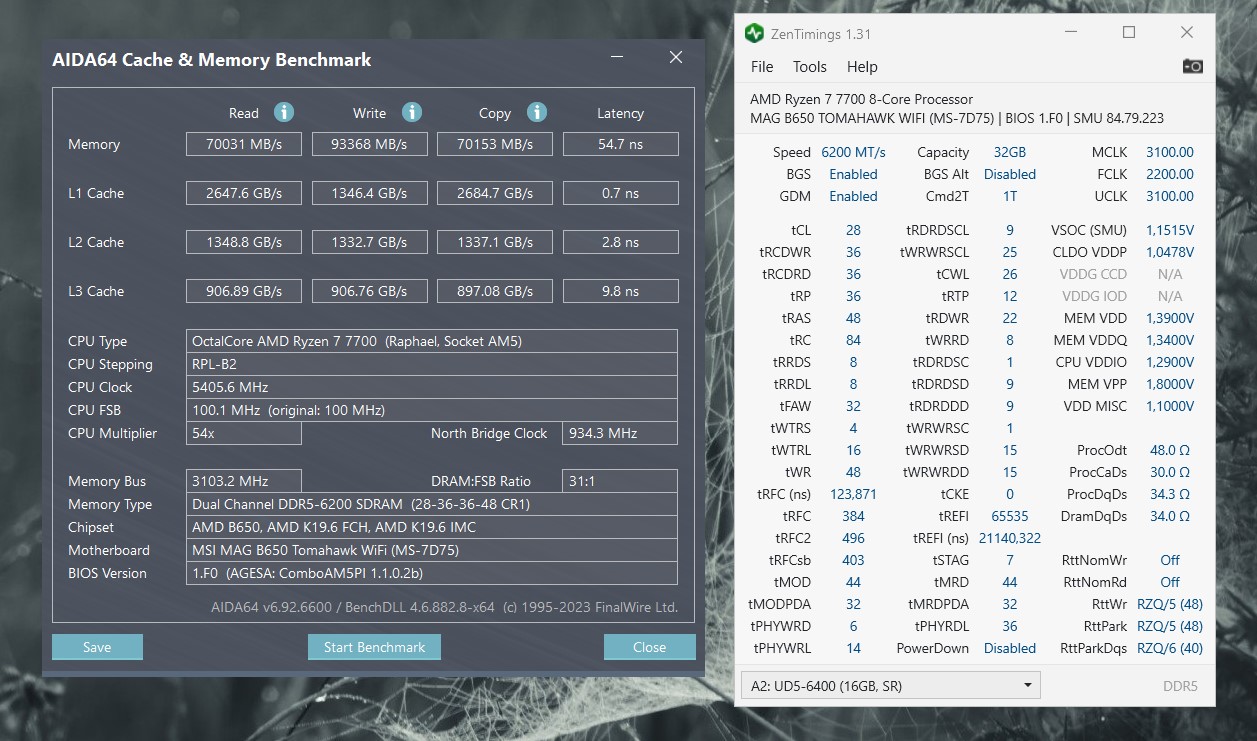1257x741 pixels.
Task: Click L1 Cache Write value 1346.4 GB/s
Action: pos(370,193)
